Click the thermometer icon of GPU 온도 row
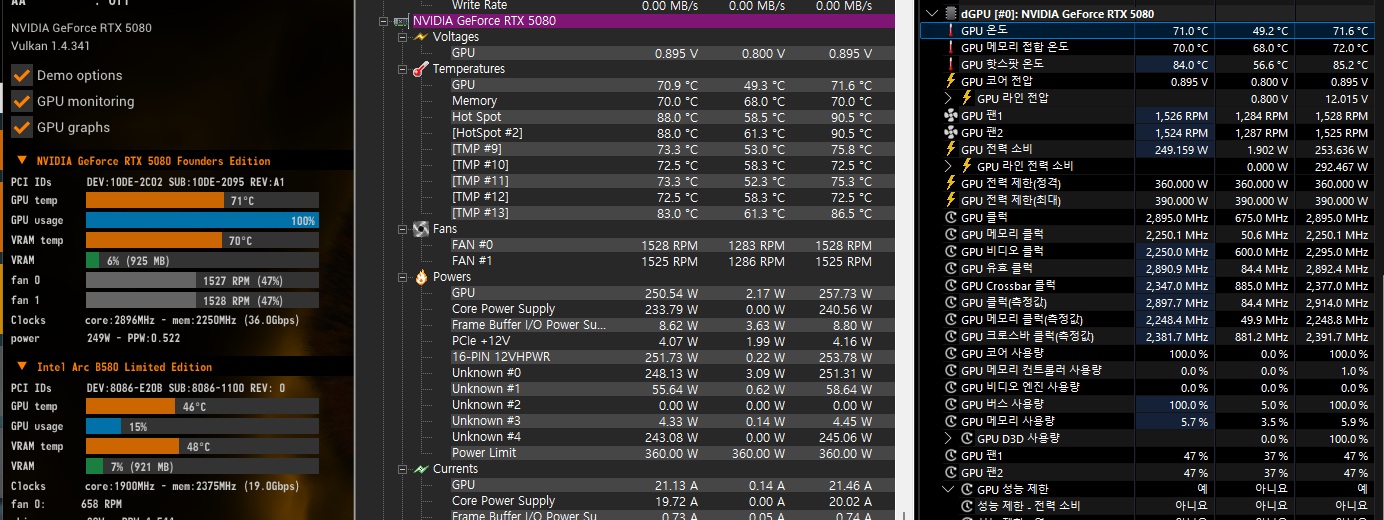The height and width of the screenshot is (520, 1384). (950, 31)
